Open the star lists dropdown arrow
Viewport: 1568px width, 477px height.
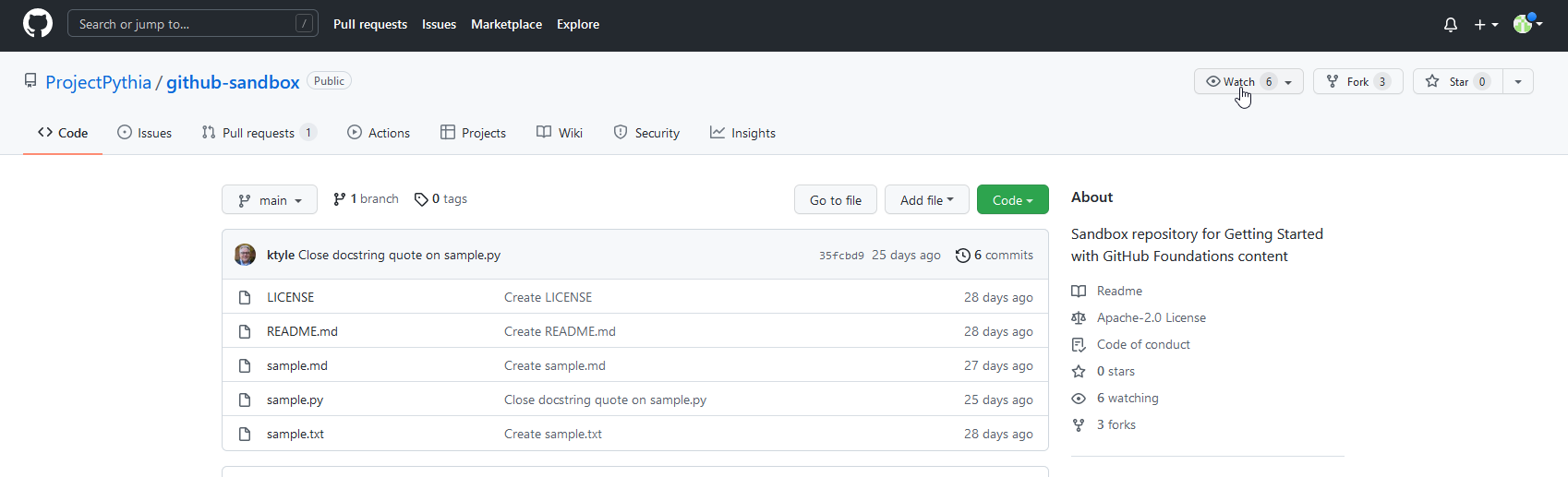(x=1518, y=82)
